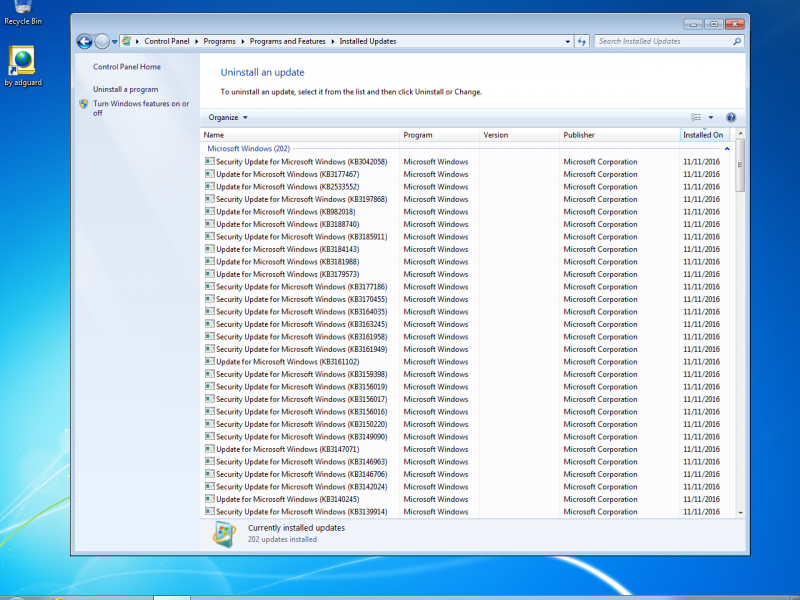Open the by adguard desktop shortcut
800x600 pixels.
tap(23, 66)
